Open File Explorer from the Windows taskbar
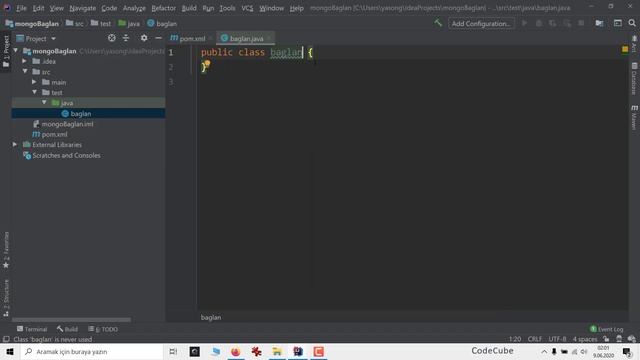 coord(277,351)
